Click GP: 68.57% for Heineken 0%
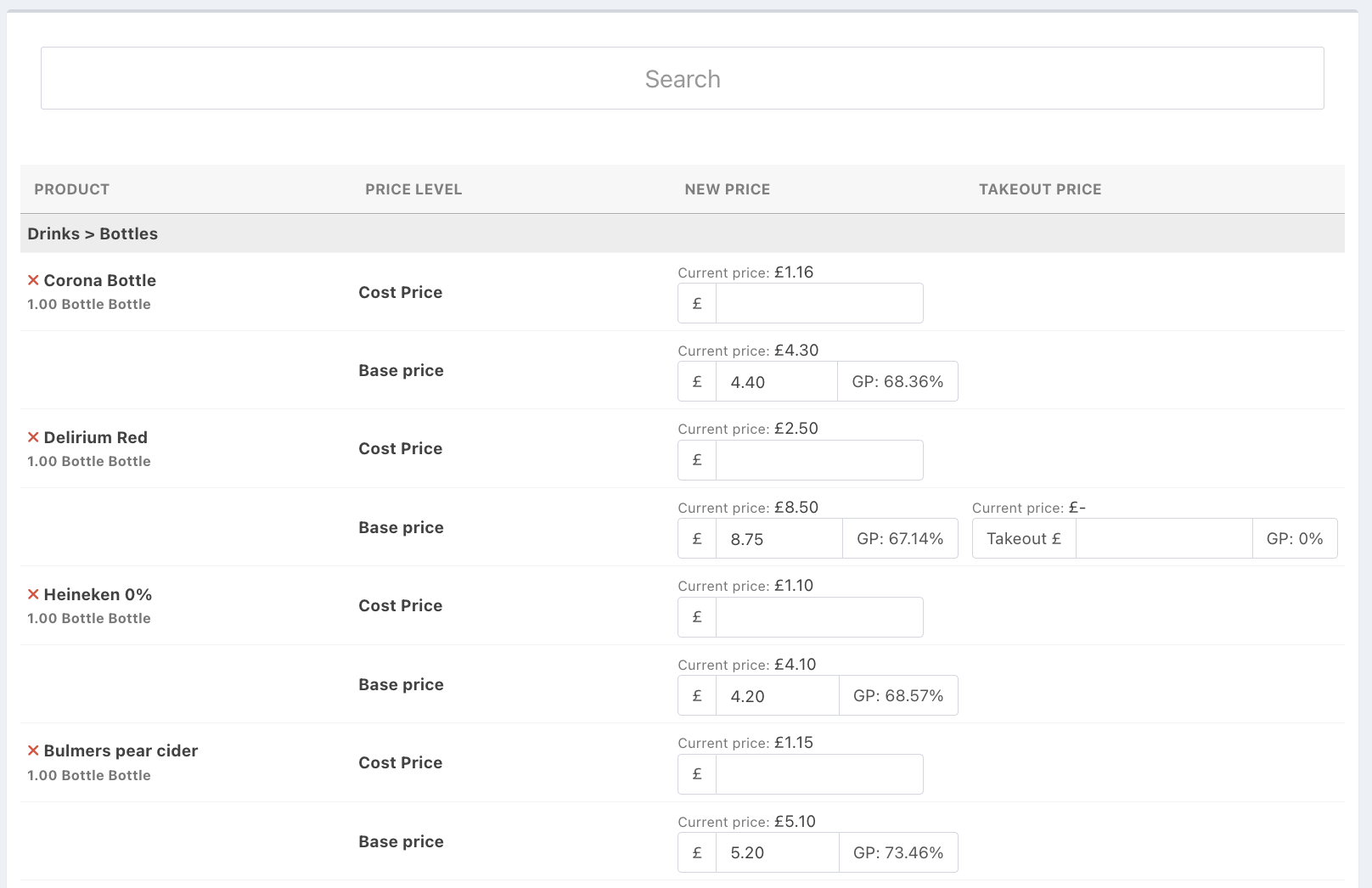Image resolution: width=1372 pixels, height=888 pixels. pyautogui.click(x=898, y=695)
